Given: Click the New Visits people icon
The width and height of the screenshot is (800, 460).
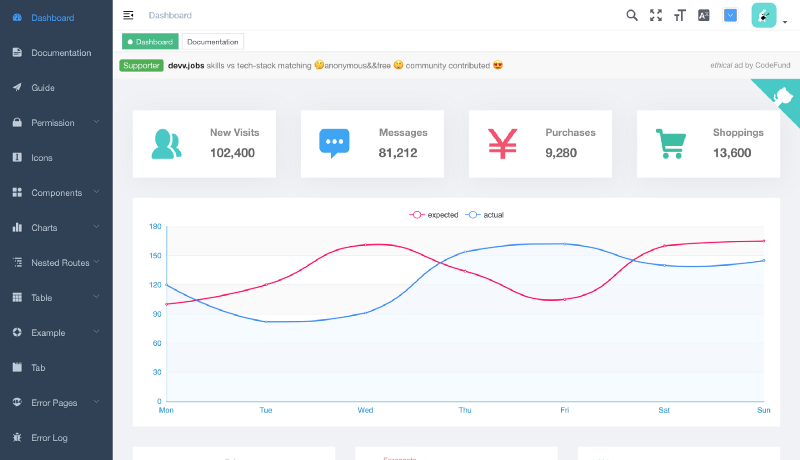Looking at the screenshot, I should tap(166, 144).
